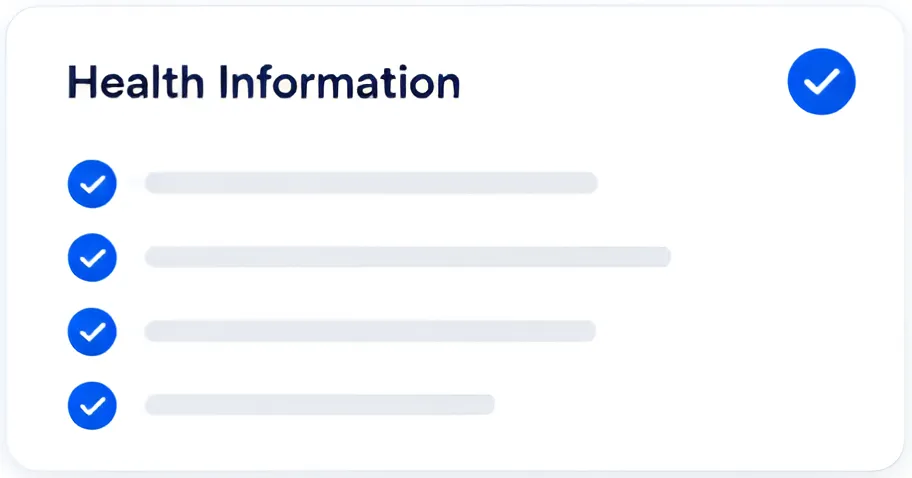Open the third gray placeholder line
Image resolution: width=912 pixels, height=478 pixels.
click(x=370, y=331)
